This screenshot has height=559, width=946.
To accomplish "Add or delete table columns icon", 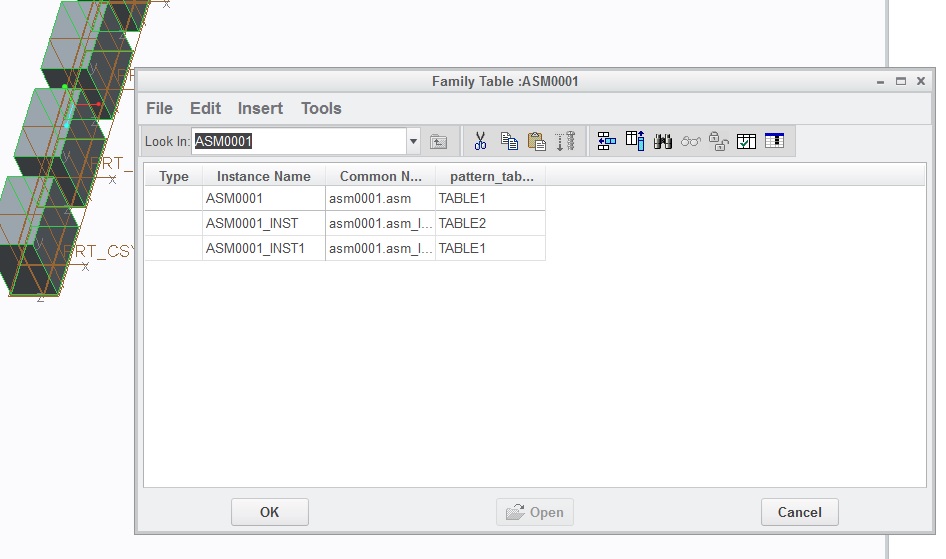I will 635,142.
